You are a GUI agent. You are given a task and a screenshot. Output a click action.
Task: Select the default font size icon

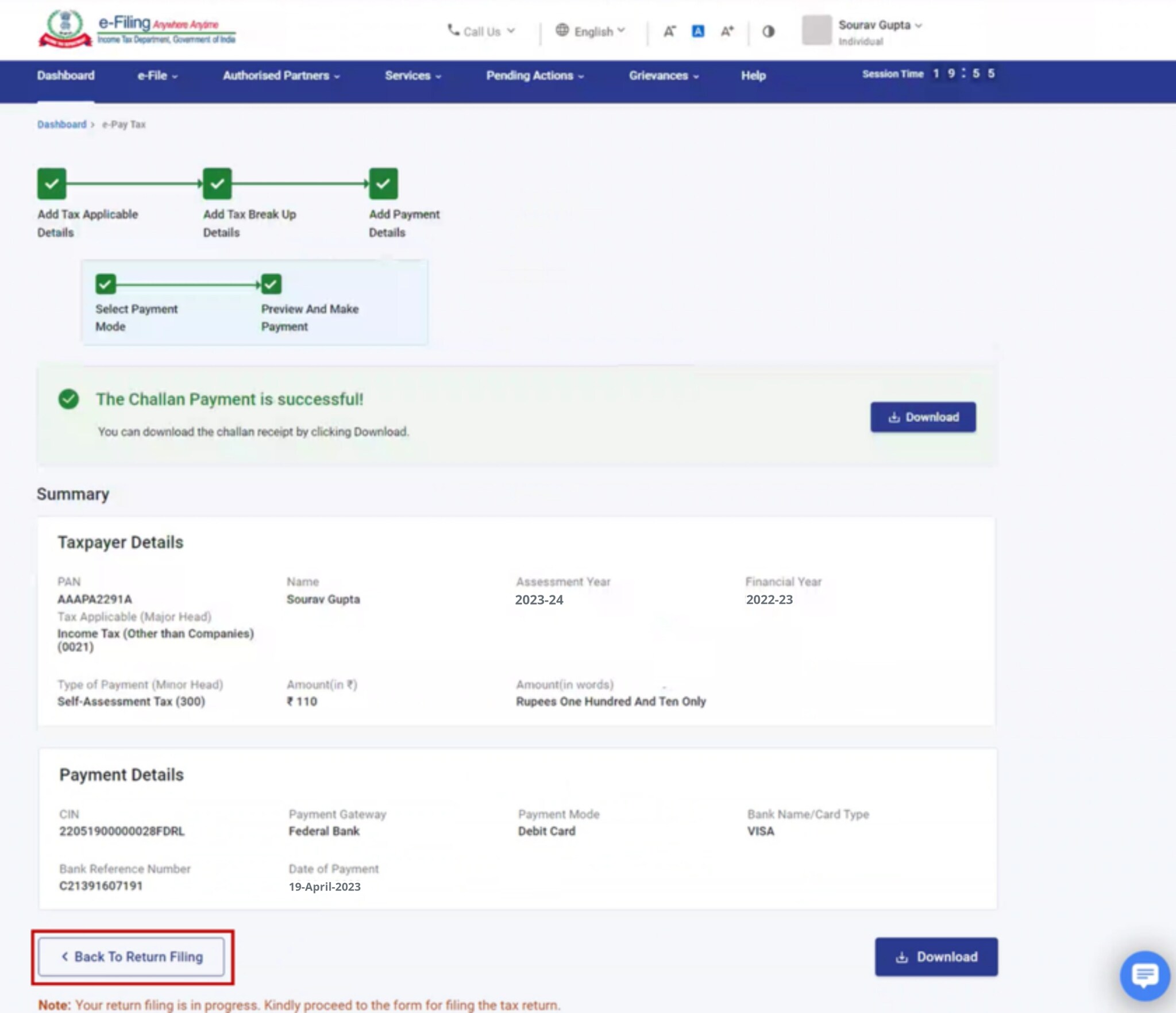[698, 32]
